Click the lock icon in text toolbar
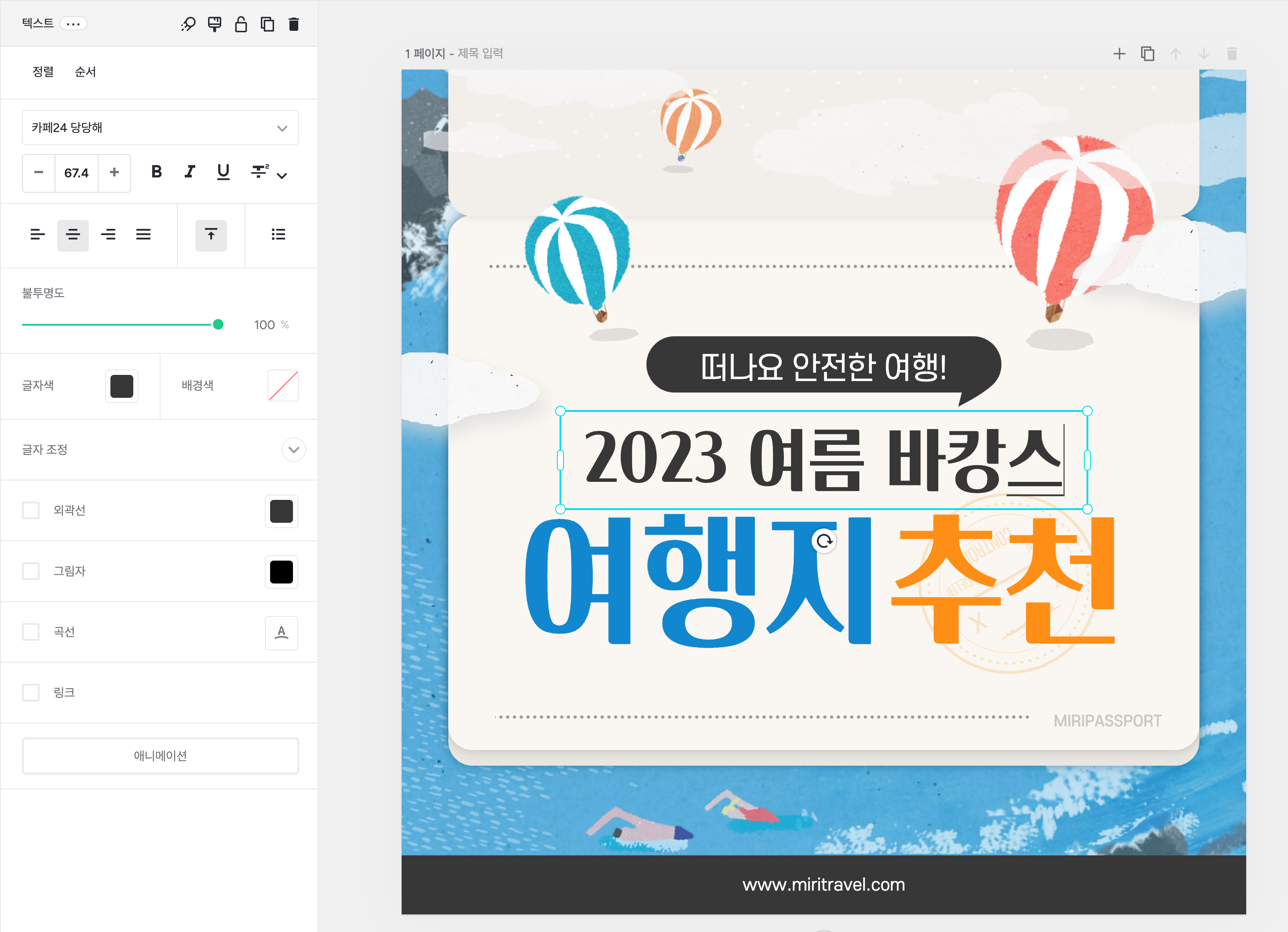Image resolution: width=1288 pixels, height=932 pixels. [241, 24]
